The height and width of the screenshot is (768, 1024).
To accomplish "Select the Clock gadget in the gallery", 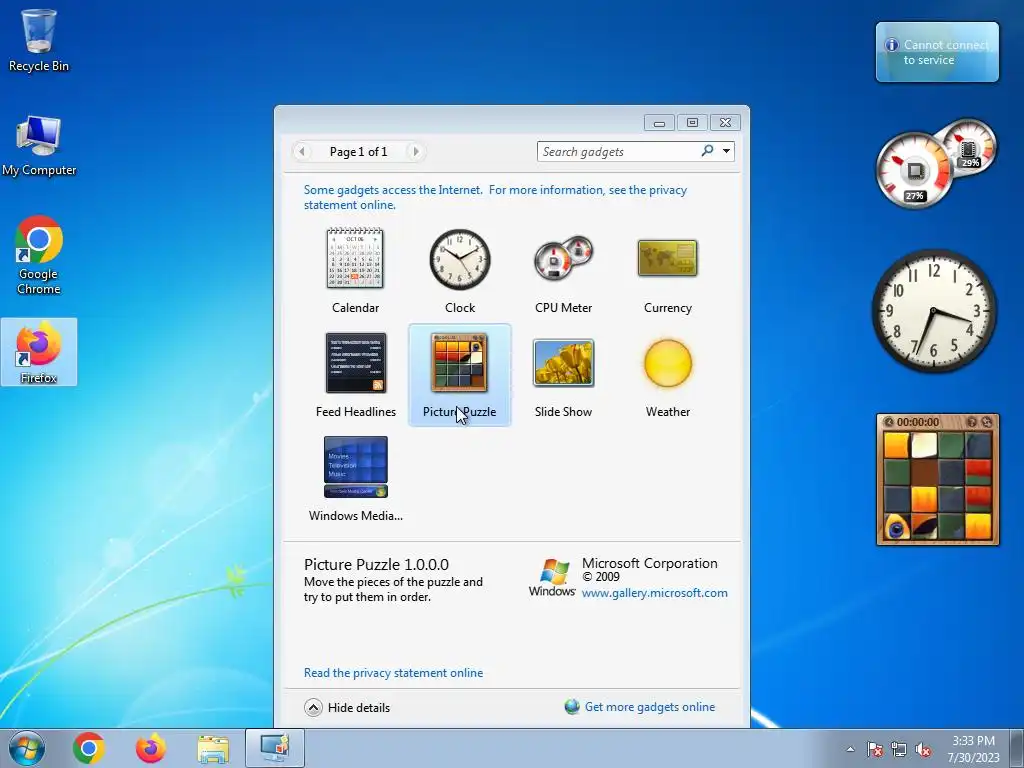I will 460,259.
